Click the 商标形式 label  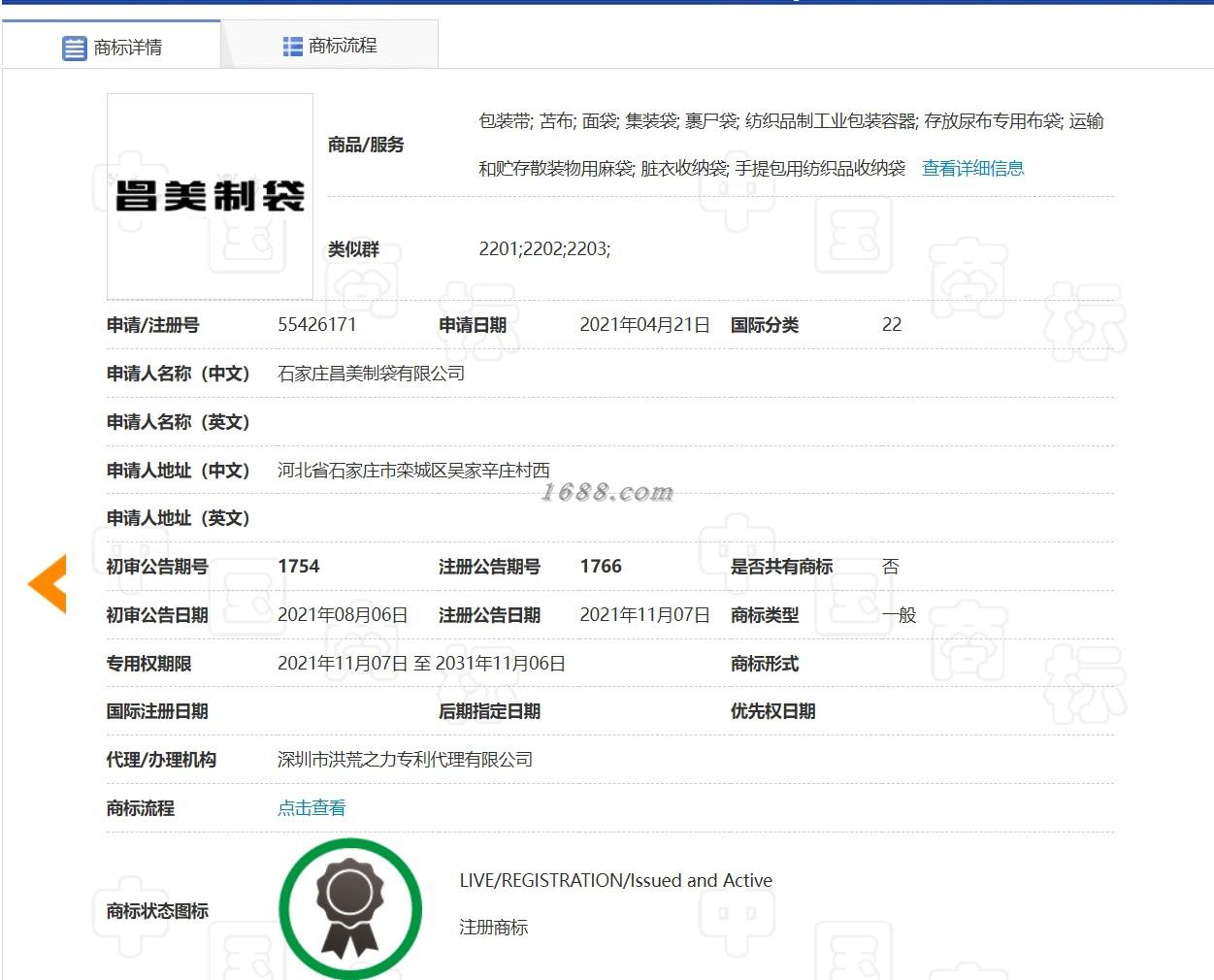coord(764,664)
